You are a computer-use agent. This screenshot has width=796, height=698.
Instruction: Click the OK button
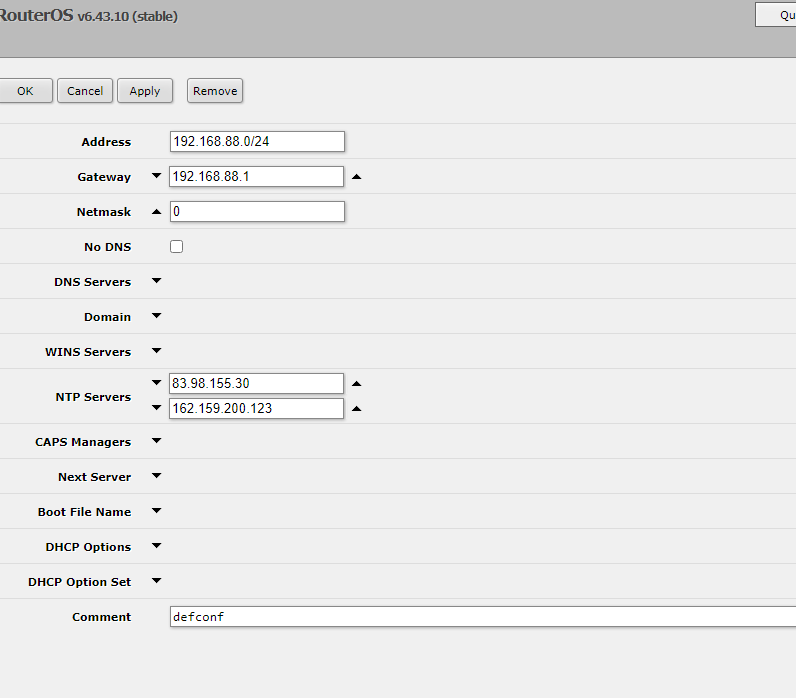click(25, 91)
